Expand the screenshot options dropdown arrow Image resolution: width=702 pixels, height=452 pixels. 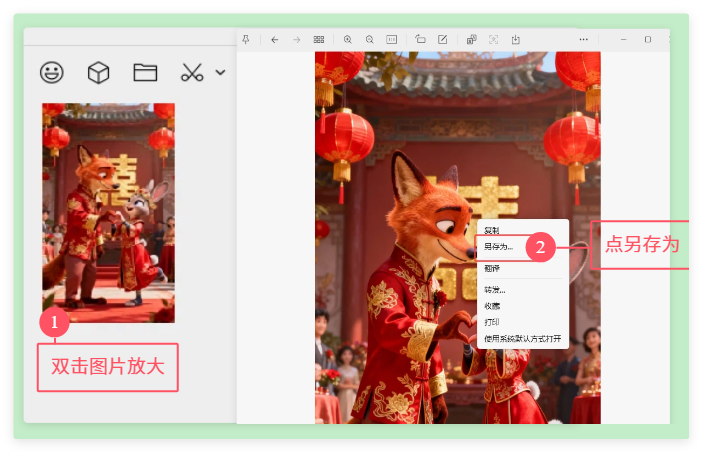tap(220, 72)
